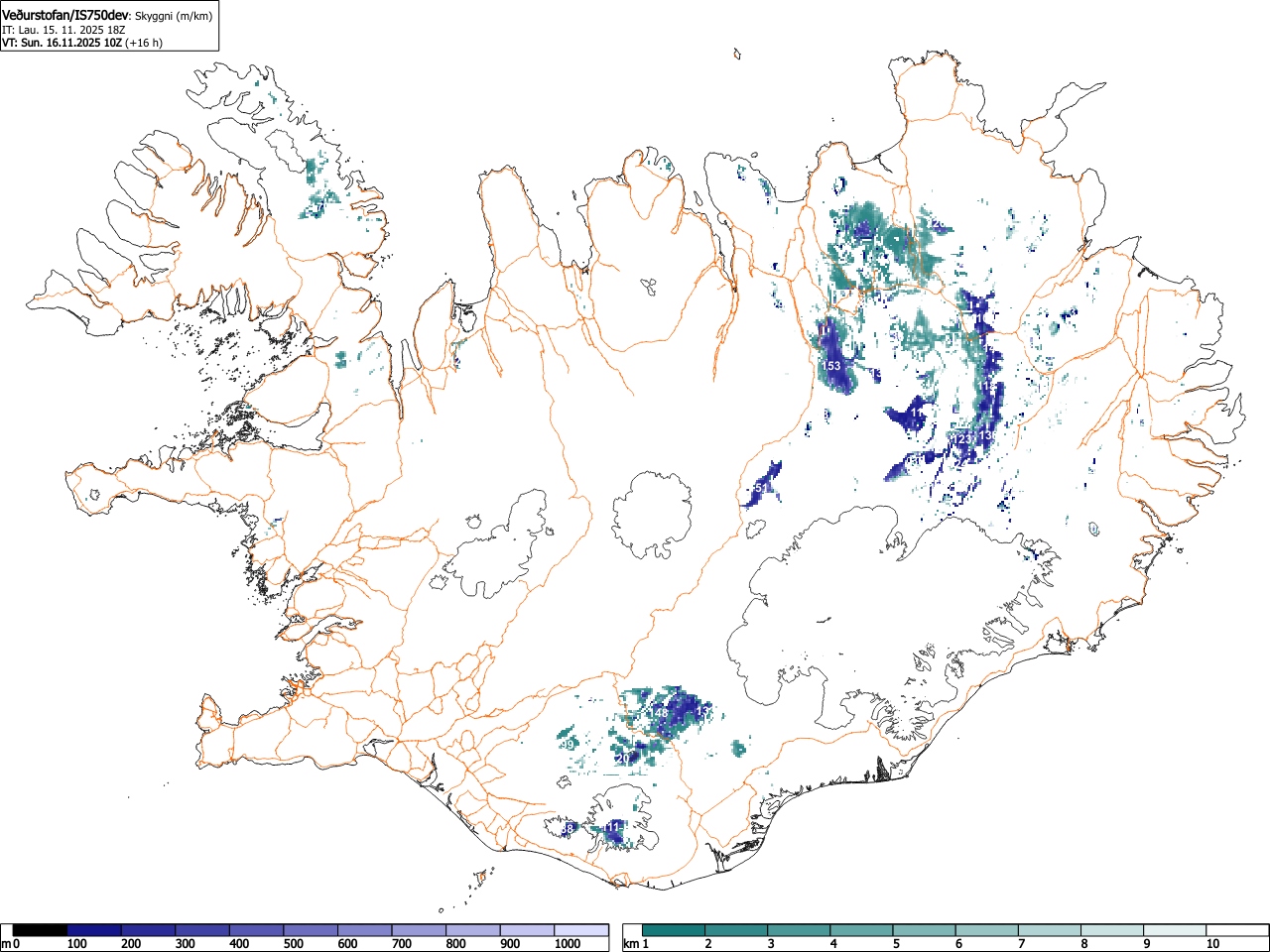This screenshot has height=952, width=1270.
Task: Select the 3–4 km teal legend swatch
Action: coord(799,930)
